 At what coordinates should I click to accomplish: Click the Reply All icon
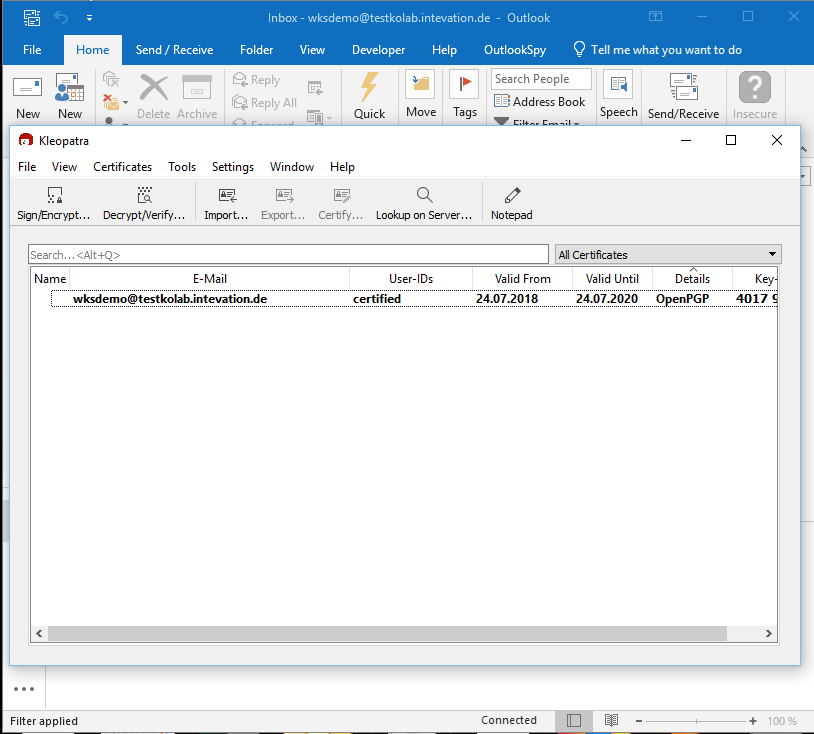(240, 102)
